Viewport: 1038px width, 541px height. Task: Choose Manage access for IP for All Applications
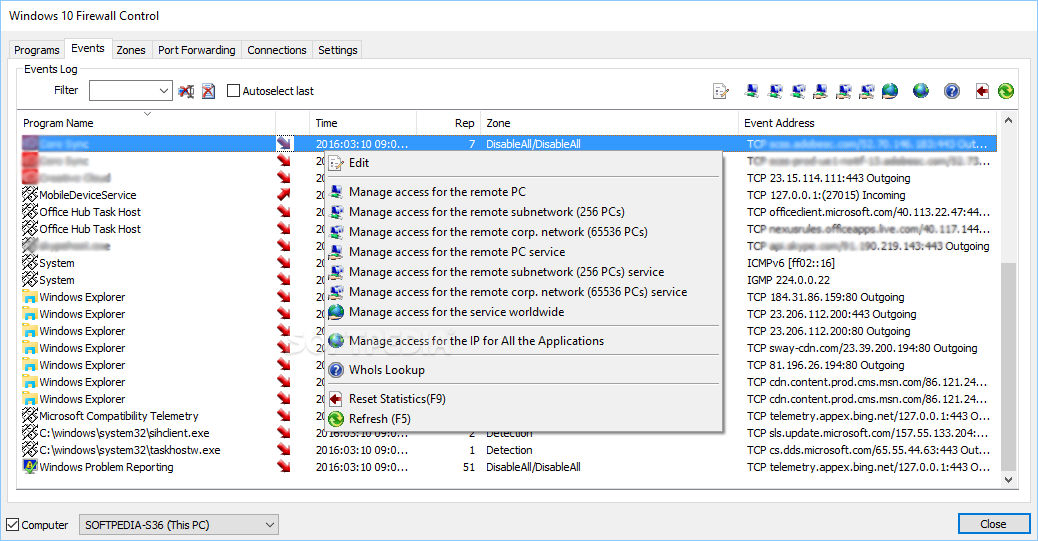(x=524, y=341)
